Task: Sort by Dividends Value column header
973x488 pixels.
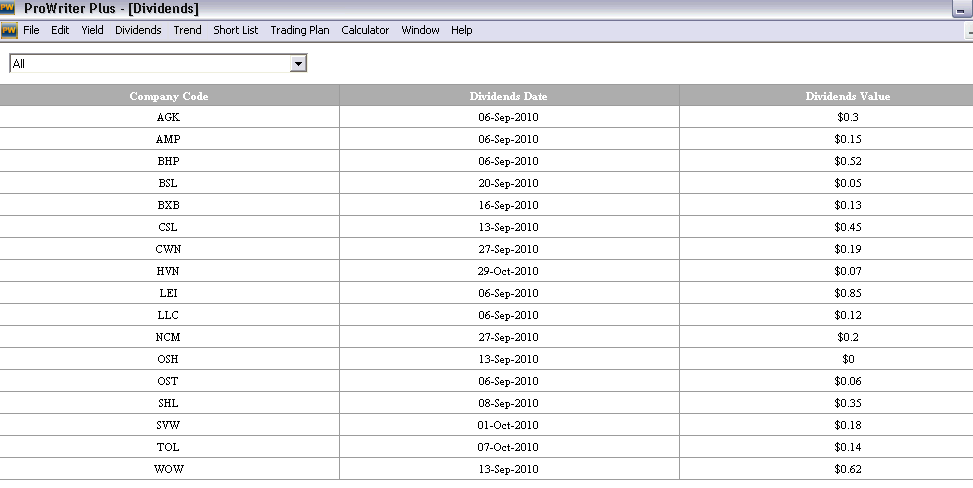Action: click(848, 96)
